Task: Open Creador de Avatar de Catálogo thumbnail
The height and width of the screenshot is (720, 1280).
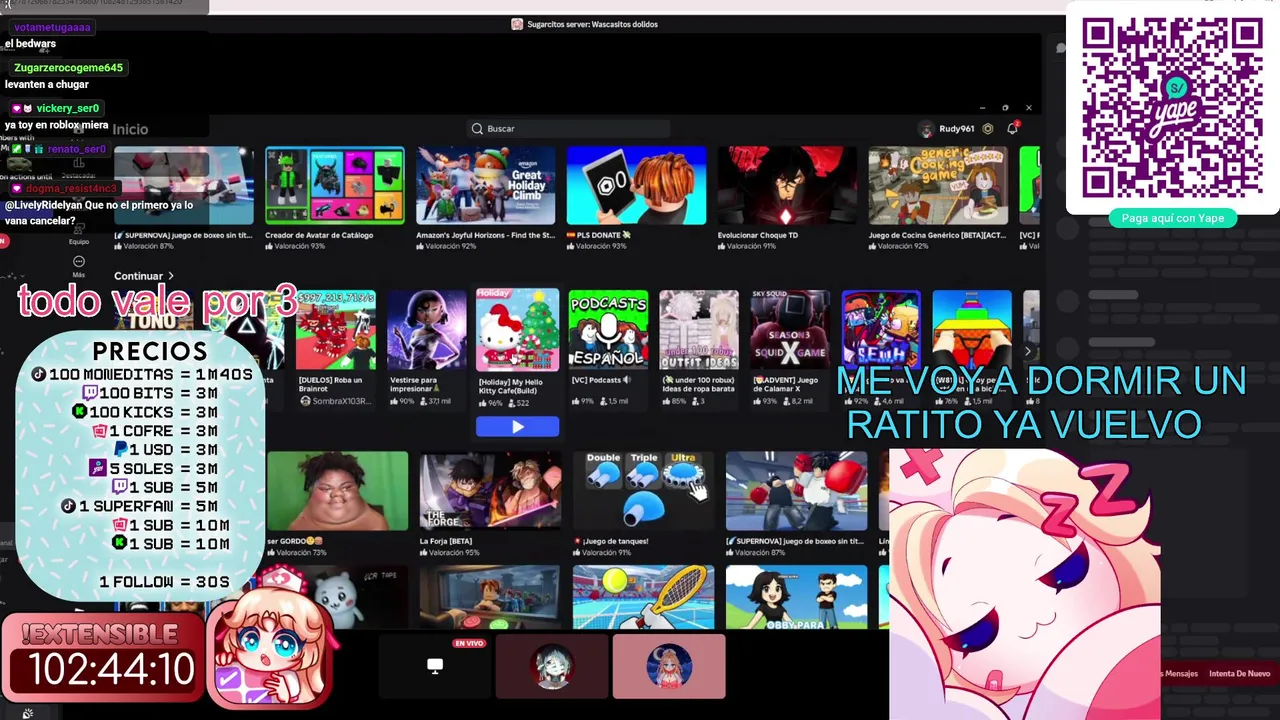Action: [335, 186]
